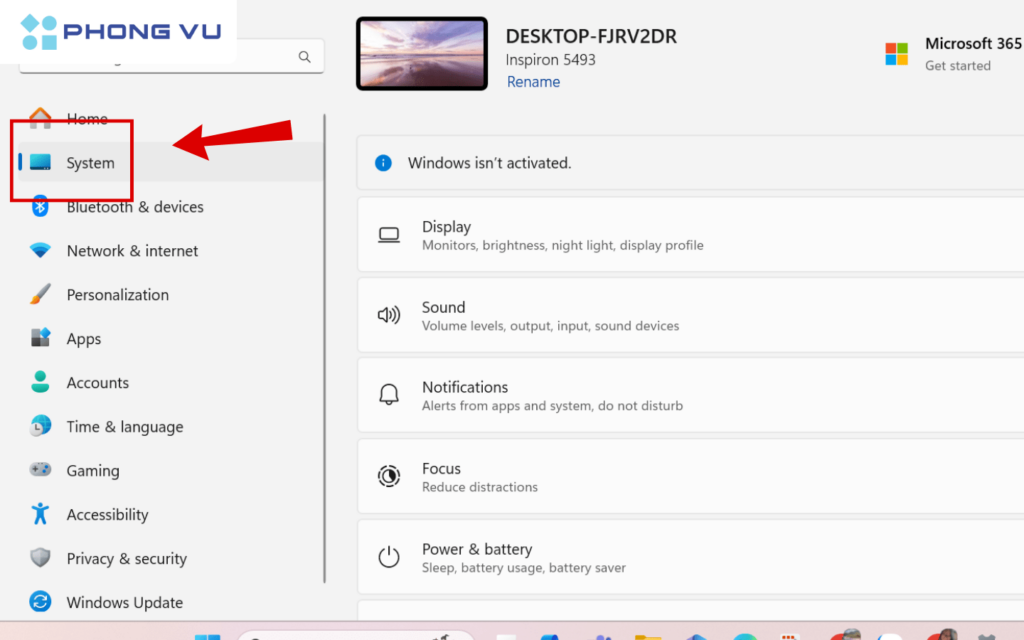The width and height of the screenshot is (1024, 640).
Task: Select the Personalization paintbrush icon
Action: point(40,295)
